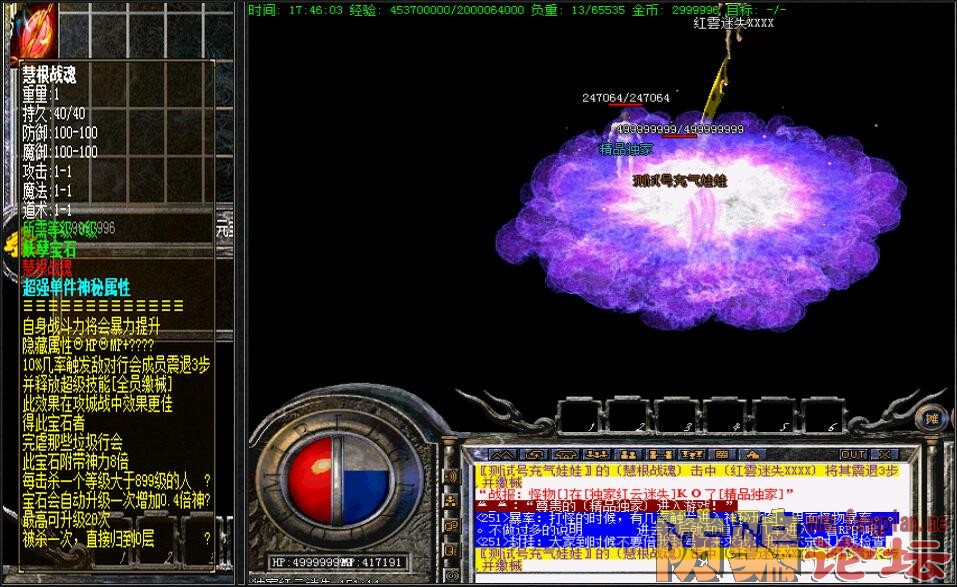The image size is (957, 587).
Task: Click the 247064/247064 health label
Action: click(x=626, y=98)
